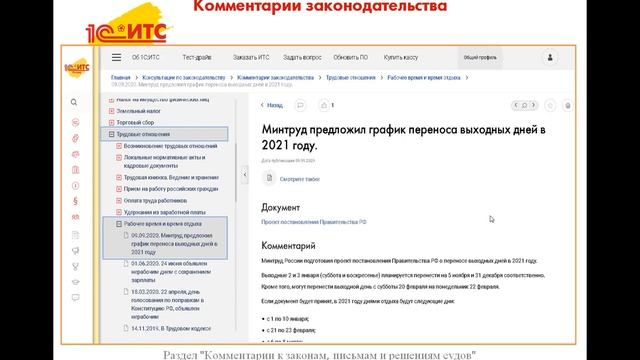This screenshot has height=360, width=640.
Task: Collapse Рабочее время и время отдыха node
Action: point(119,224)
